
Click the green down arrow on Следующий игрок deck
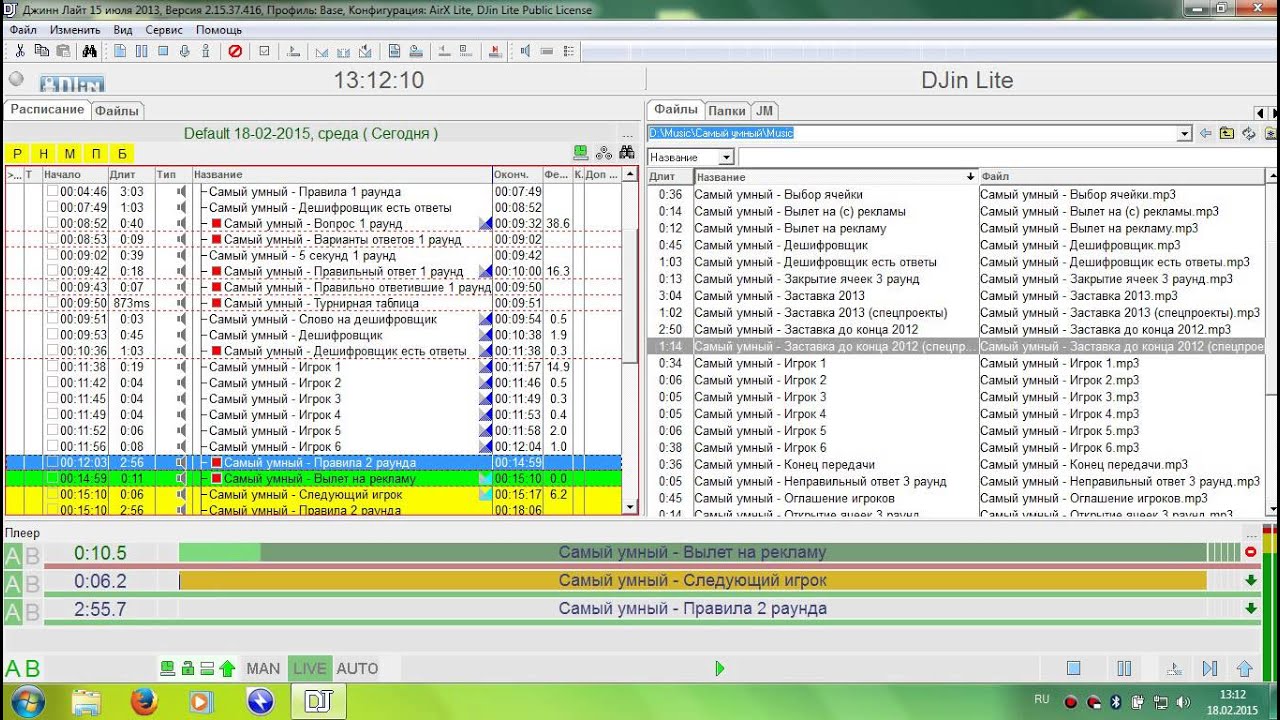point(1250,580)
